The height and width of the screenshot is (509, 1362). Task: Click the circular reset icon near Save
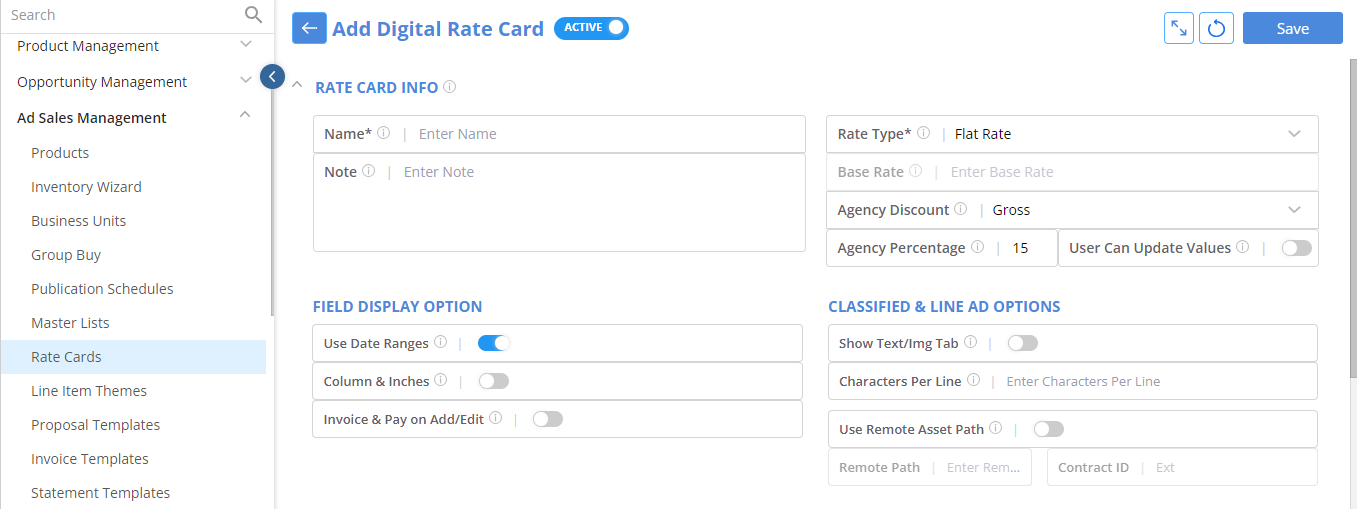click(1217, 28)
